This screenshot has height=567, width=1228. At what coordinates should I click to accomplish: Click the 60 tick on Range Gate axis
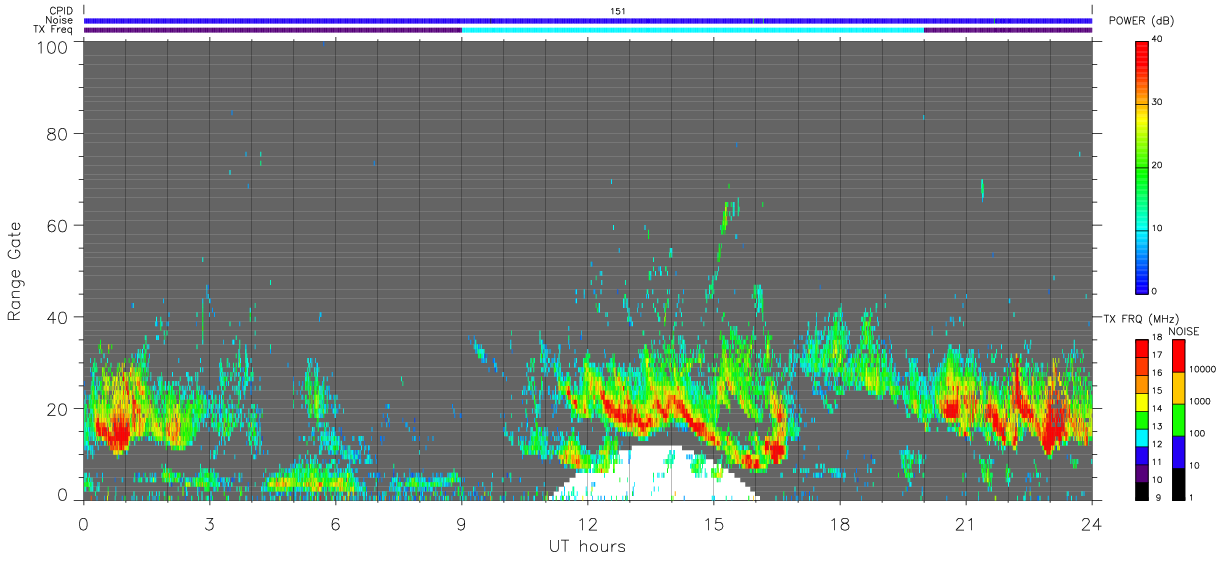coord(57,225)
